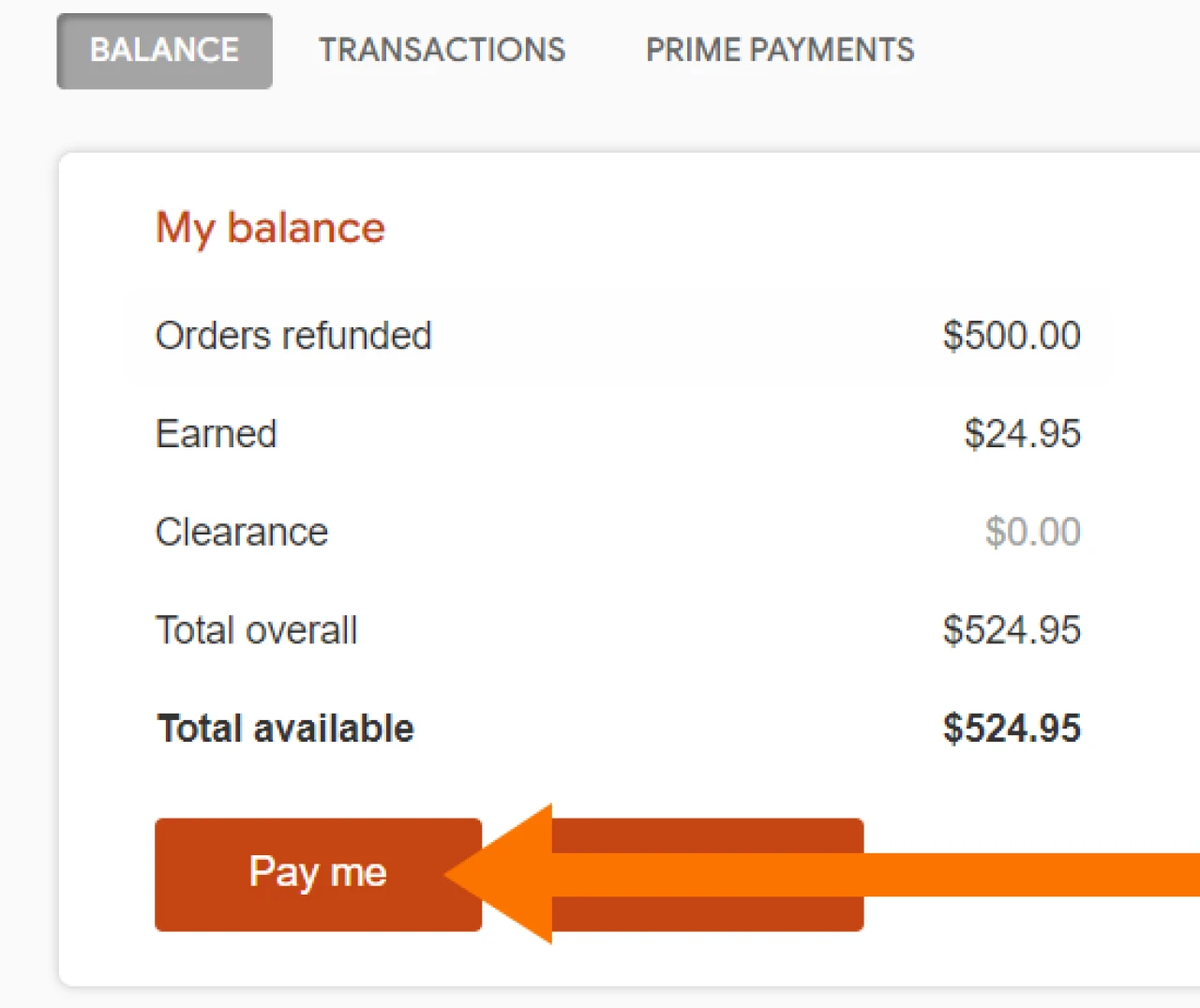Go to the PRIME PAYMENTS tab

point(779,51)
